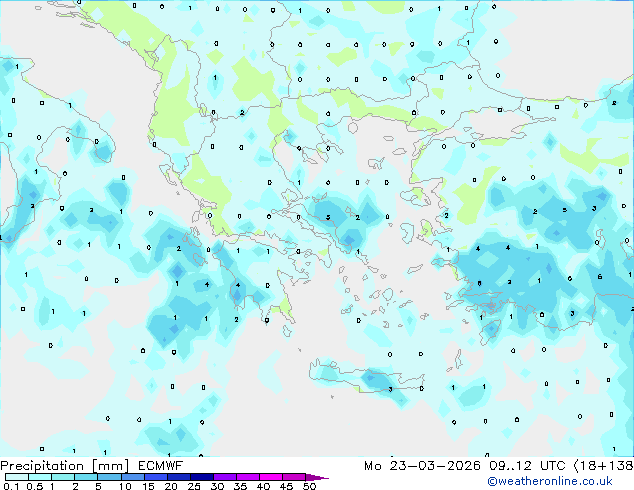Click the '10' legend scale value
The width and height of the screenshot is (634, 490).
[125, 486]
